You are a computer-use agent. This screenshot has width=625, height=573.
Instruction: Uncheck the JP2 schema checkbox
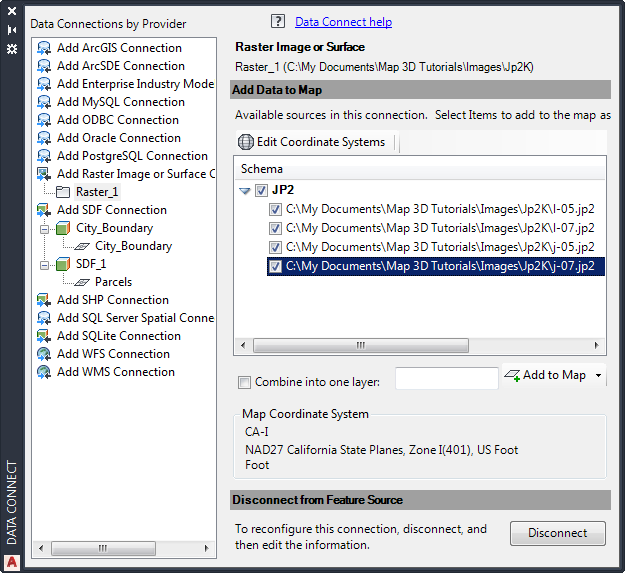[261, 190]
